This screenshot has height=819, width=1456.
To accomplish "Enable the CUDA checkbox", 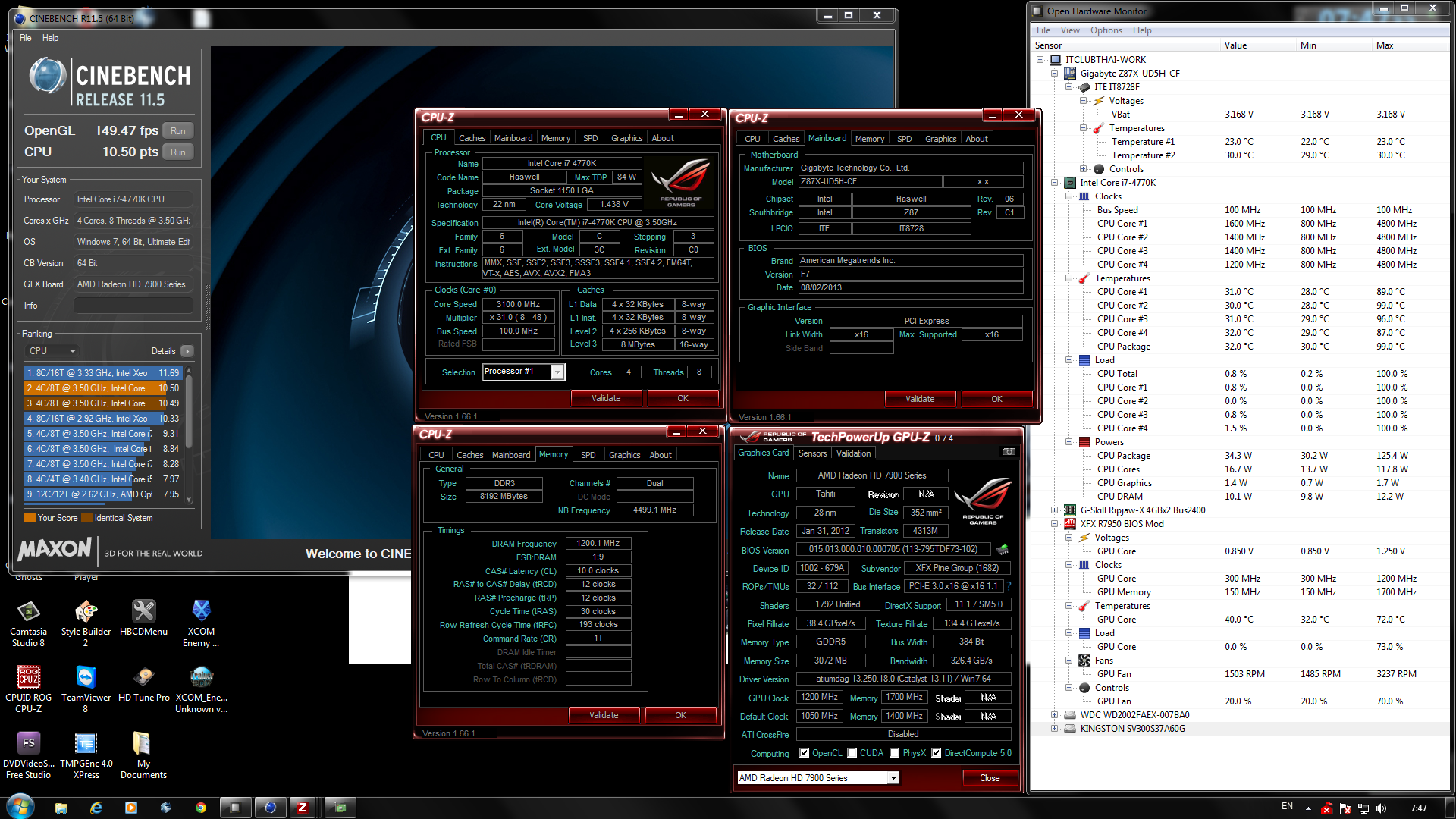I will coord(852,753).
